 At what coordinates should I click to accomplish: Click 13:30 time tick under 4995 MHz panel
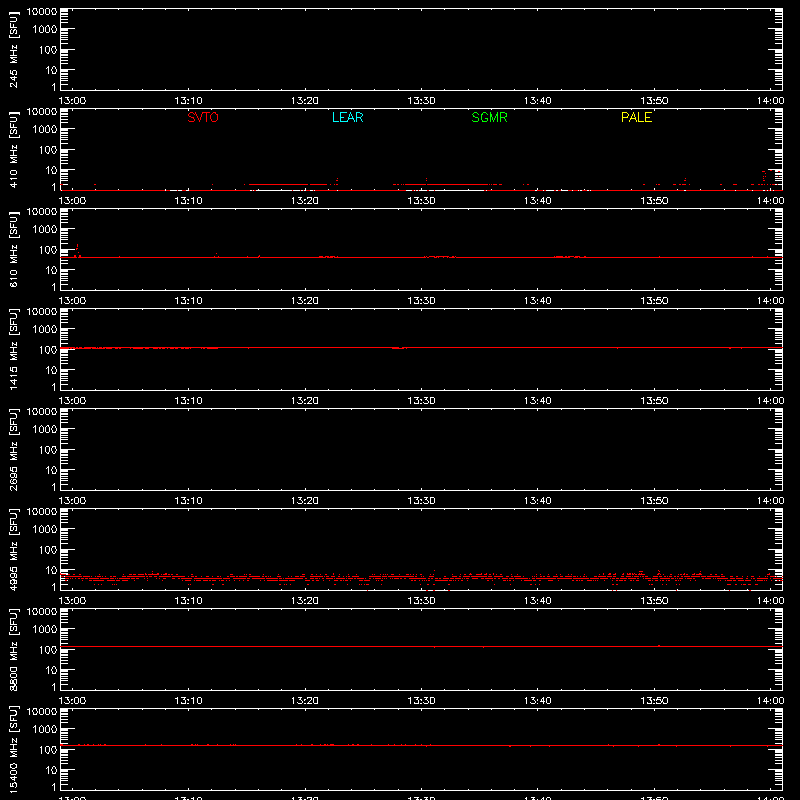(x=421, y=601)
